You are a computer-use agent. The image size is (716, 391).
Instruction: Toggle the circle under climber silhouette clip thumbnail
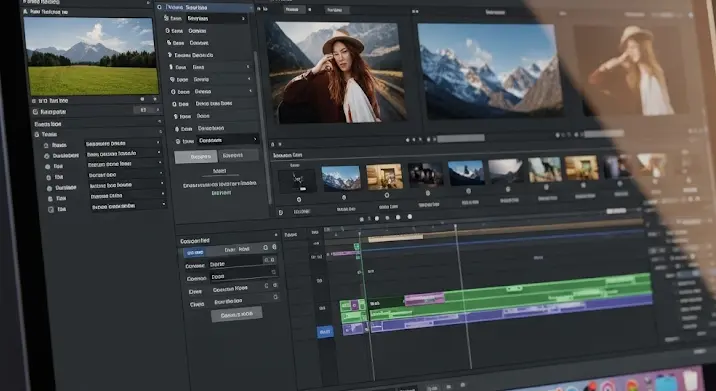[x=468, y=191]
